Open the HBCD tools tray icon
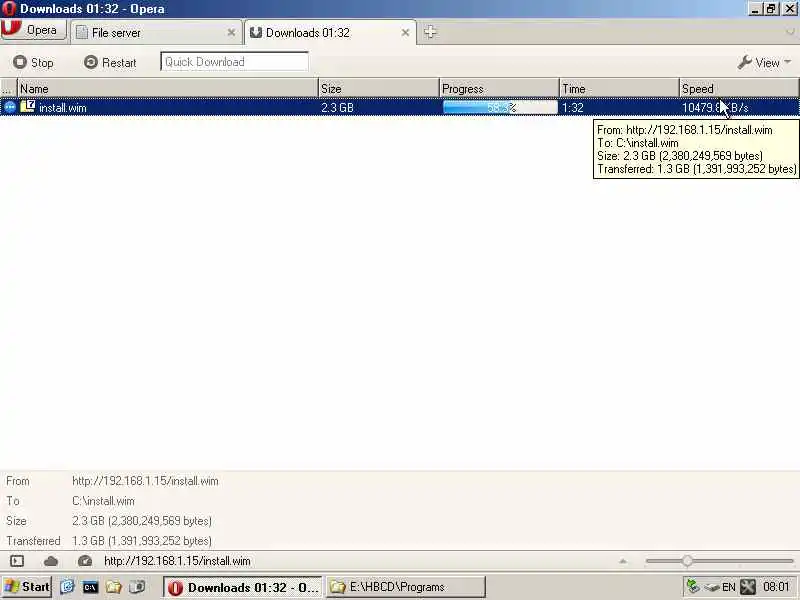This screenshot has height=600, width=800. 748,587
